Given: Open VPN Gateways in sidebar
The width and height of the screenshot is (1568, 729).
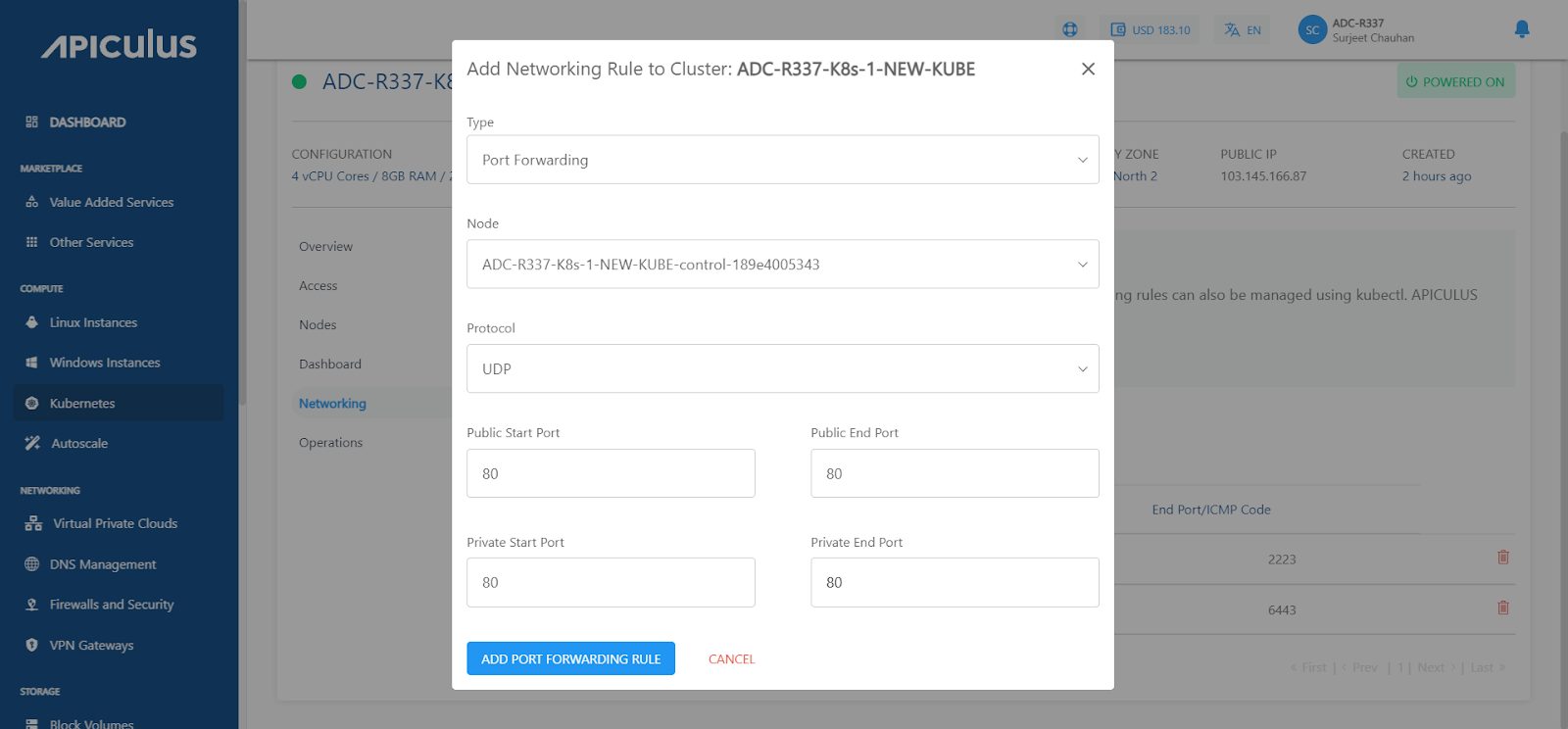Looking at the screenshot, I should click(91, 645).
